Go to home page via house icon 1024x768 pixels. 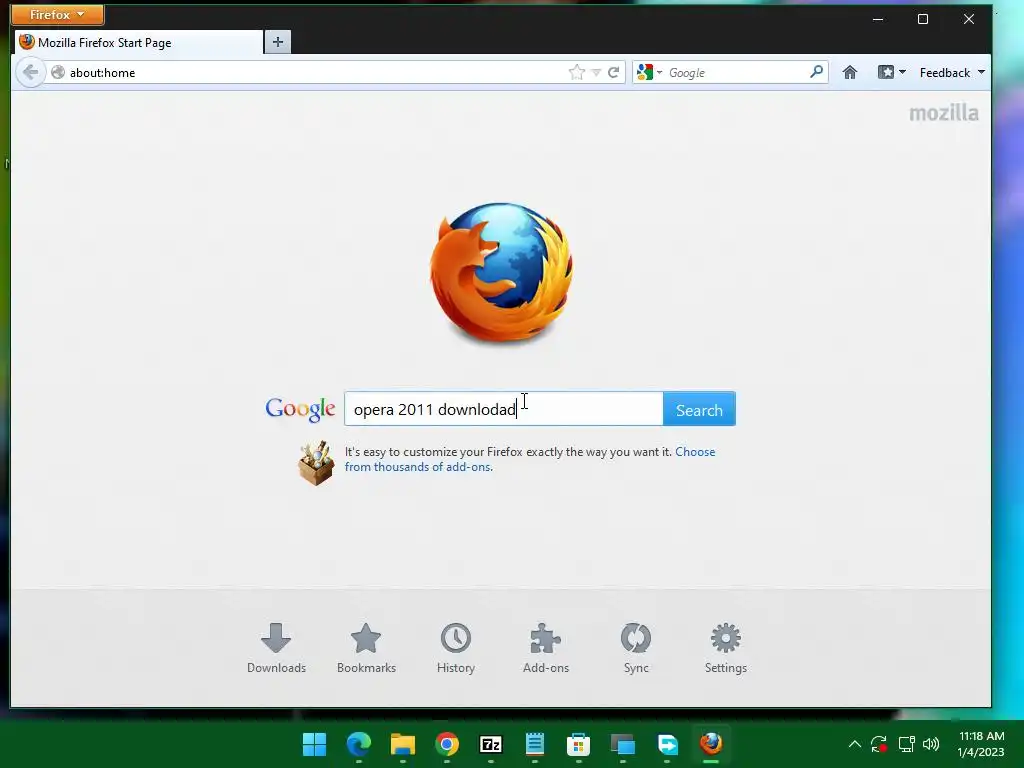850,72
